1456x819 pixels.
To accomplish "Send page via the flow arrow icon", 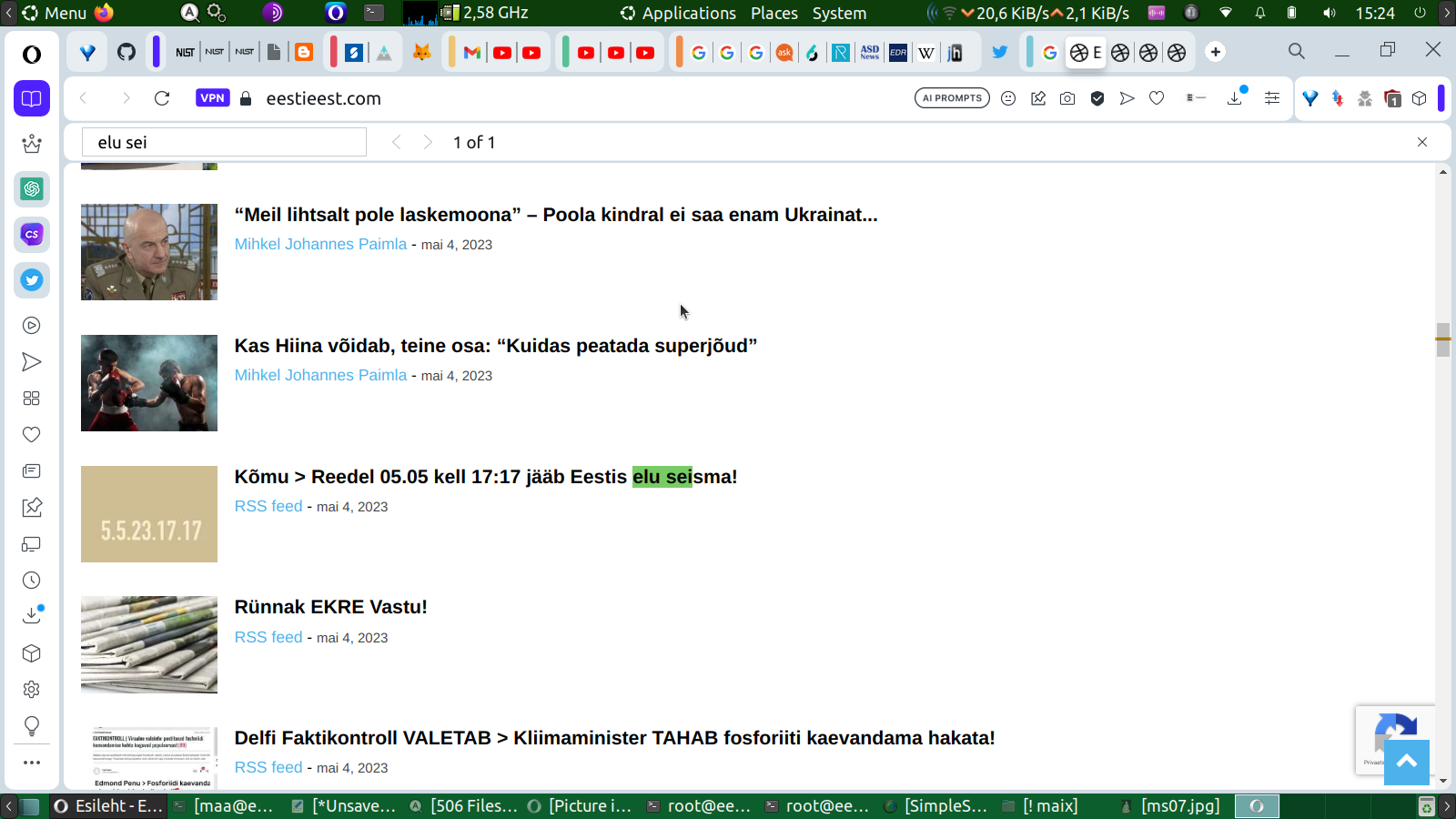I will tap(1127, 98).
